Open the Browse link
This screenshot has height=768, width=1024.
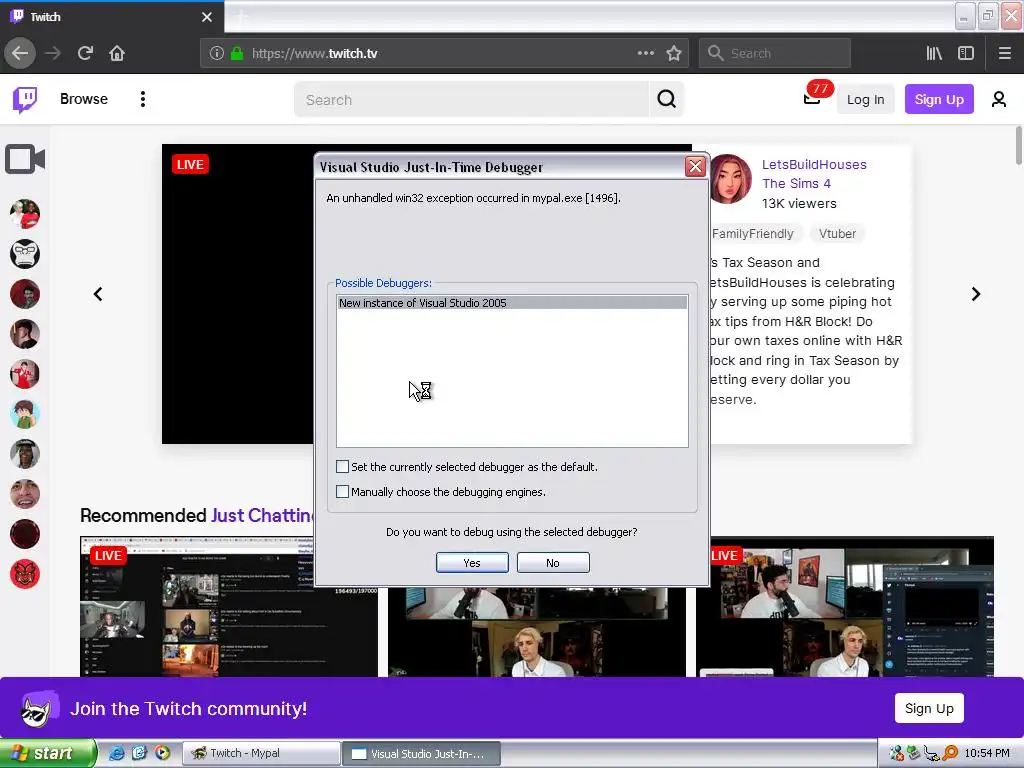84,99
